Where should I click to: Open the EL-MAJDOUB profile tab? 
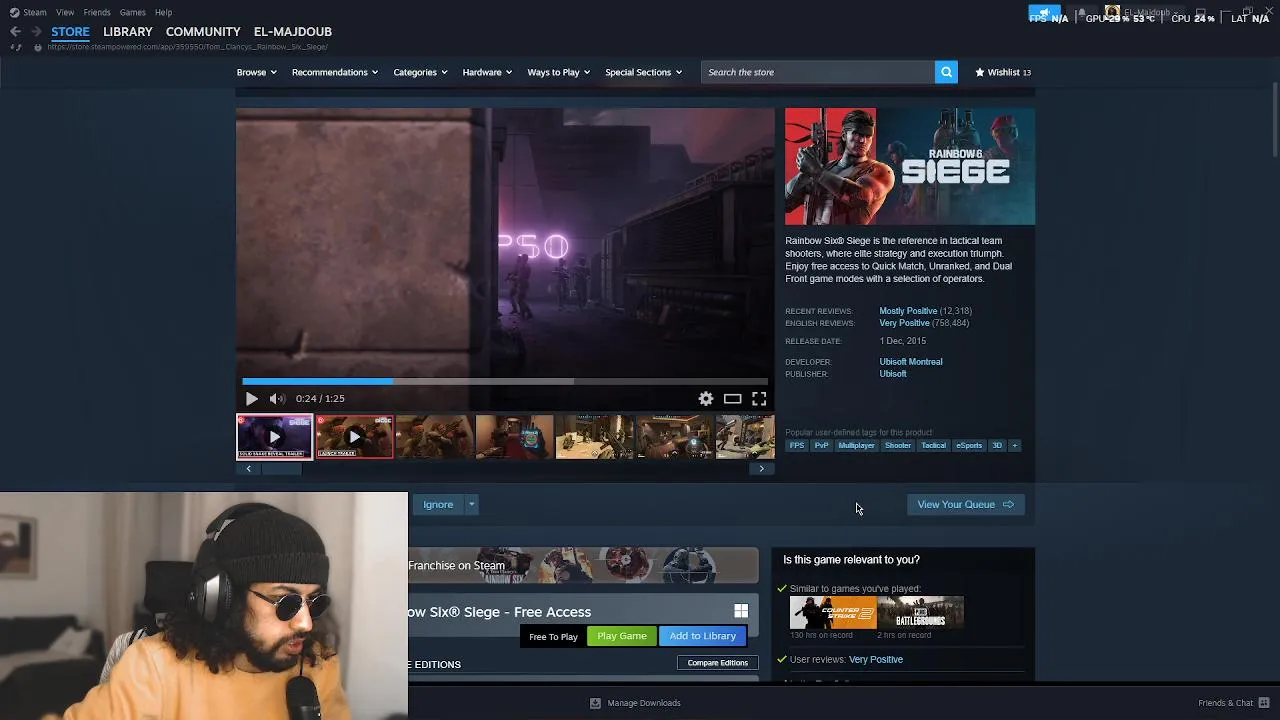coord(293,31)
